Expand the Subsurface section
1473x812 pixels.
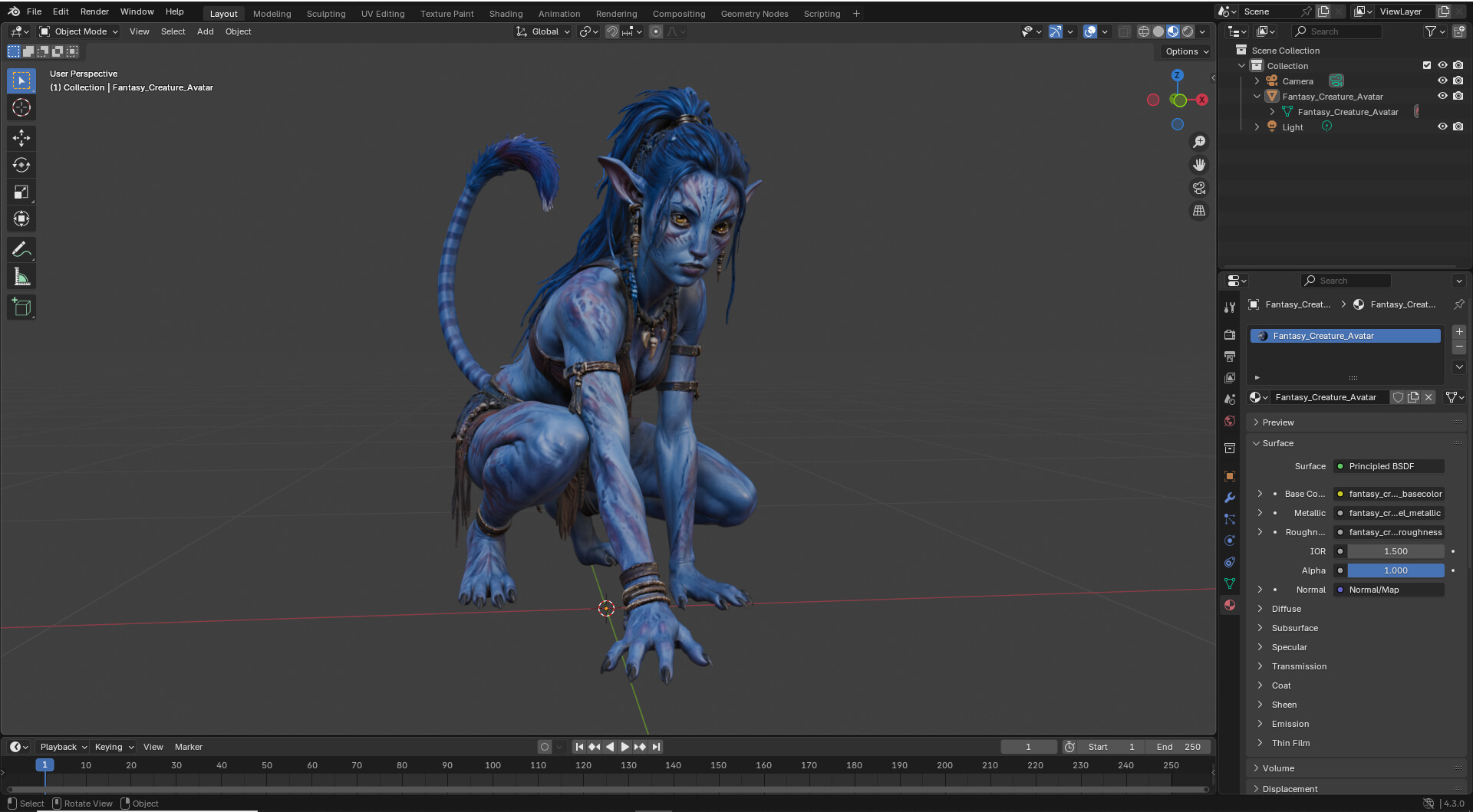pos(1294,628)
